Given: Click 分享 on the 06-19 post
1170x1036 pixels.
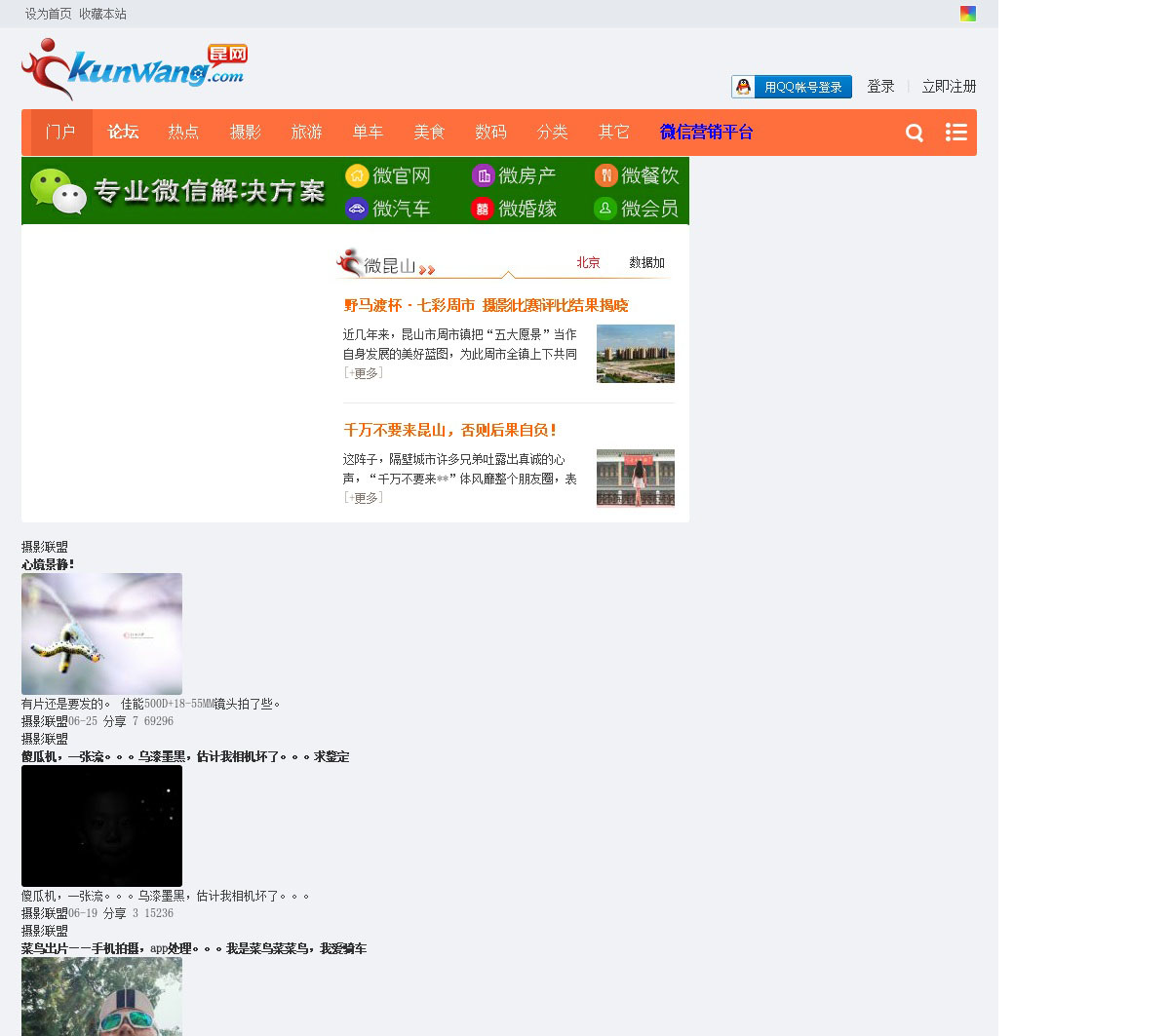Looking at the screenshot, I should pyautogui.click(x=114, y=913).
